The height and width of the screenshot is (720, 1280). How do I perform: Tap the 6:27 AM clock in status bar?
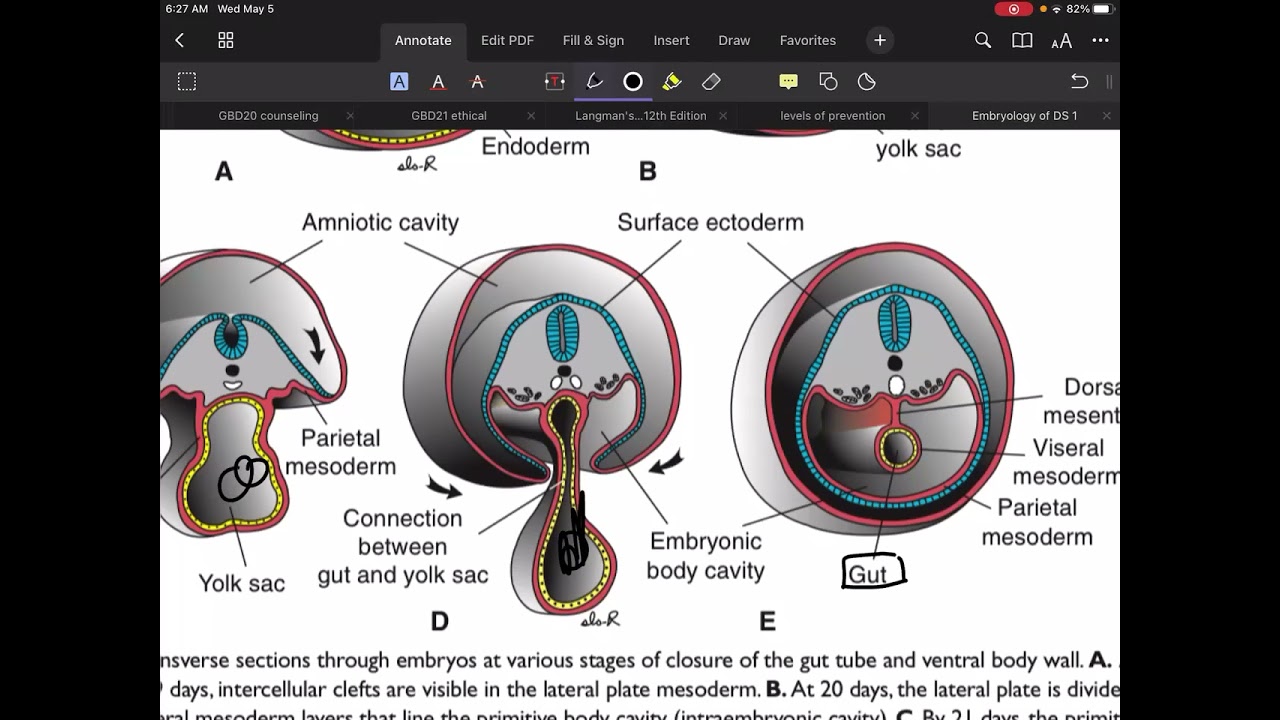point(187,9)
